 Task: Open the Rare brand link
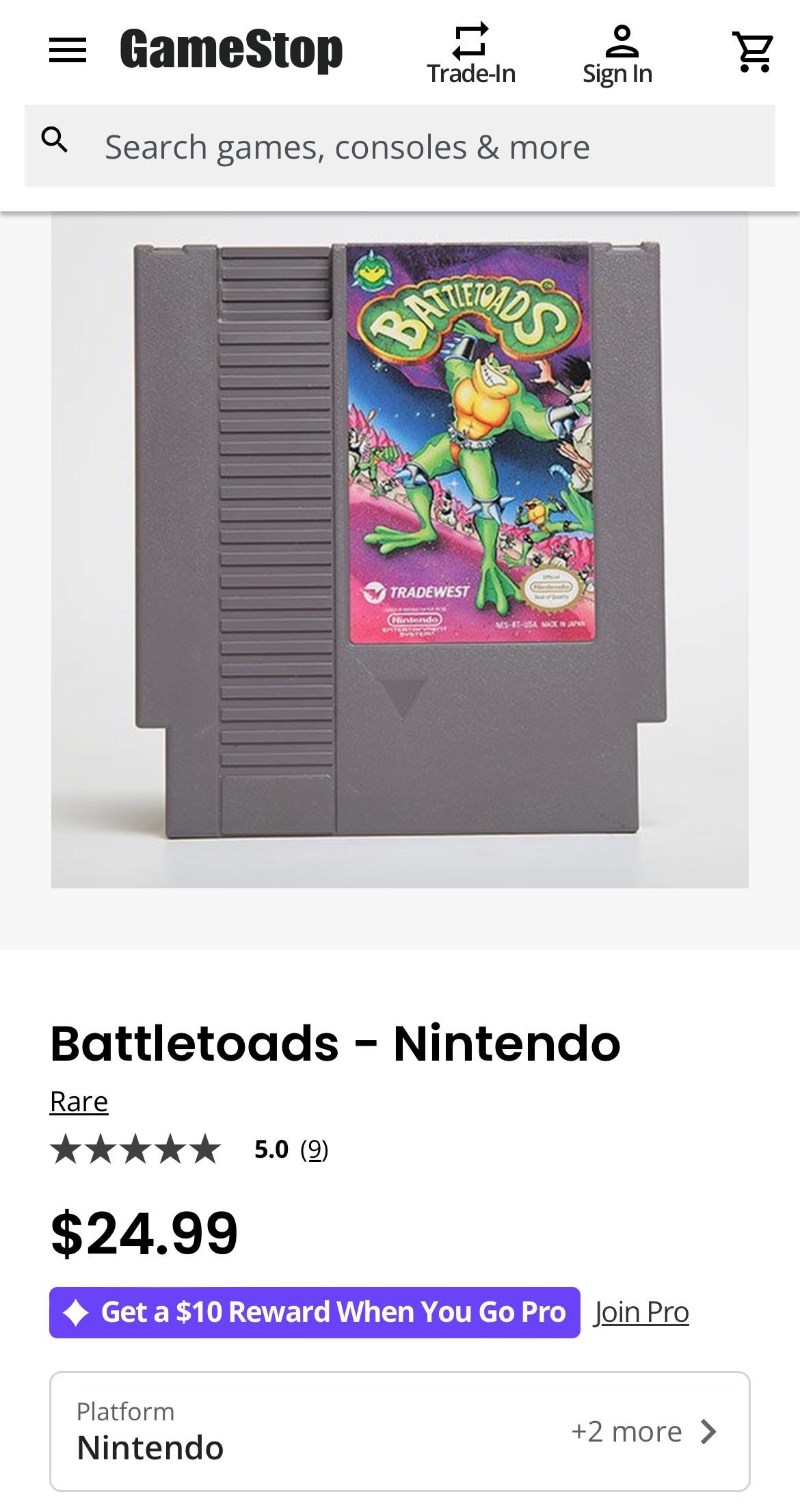click(79, 1102)
